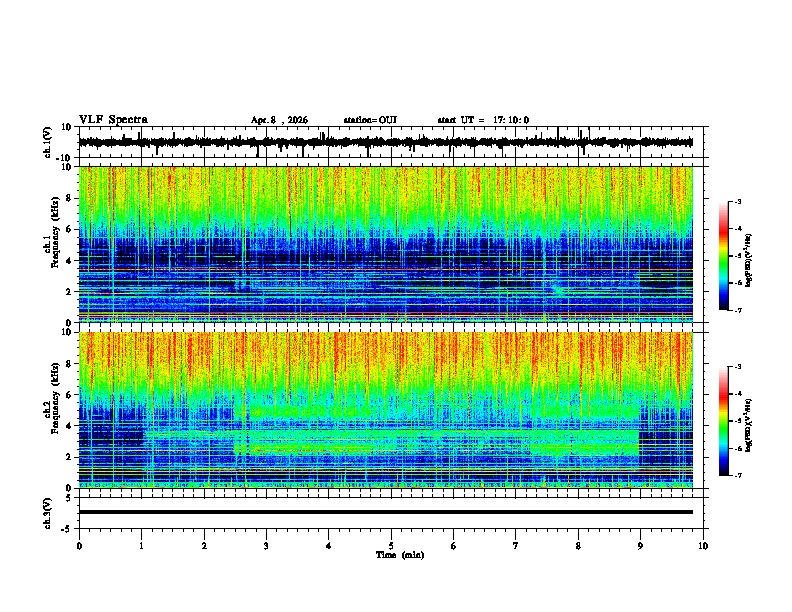Click the ch.1 color bar log(PSD) unit label
The height and width of the screenshot is (612, 792).
(x=749, y=261)
